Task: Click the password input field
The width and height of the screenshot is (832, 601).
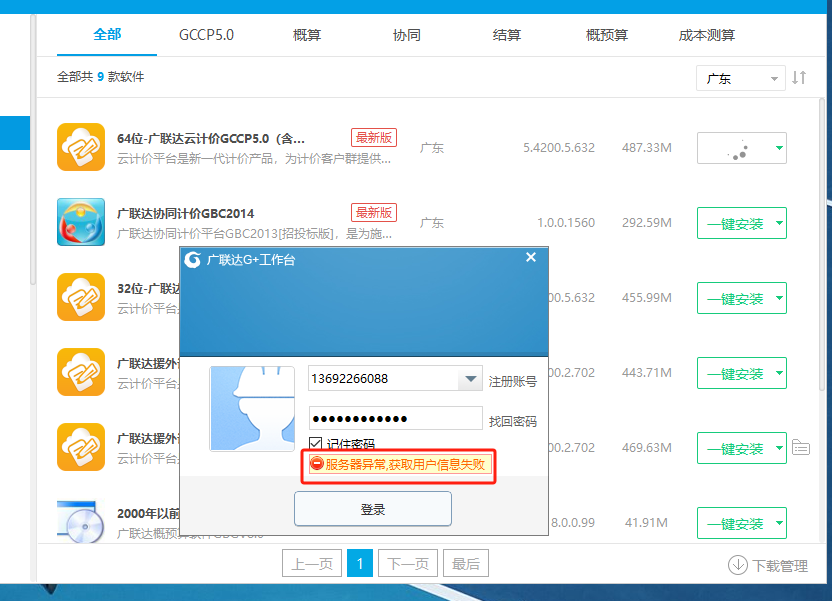Action: tap(395, 419)
